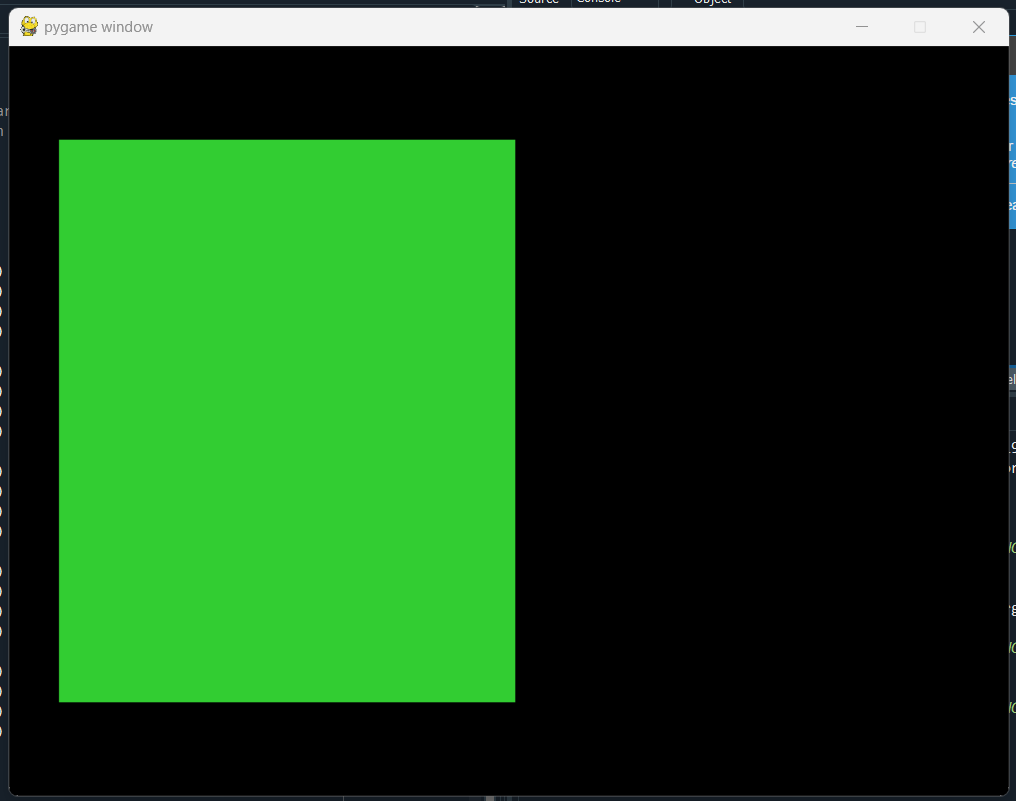Screen dimensions: 1016x801
Task: Click the center of the green rectangle
Action: [287, 420]
